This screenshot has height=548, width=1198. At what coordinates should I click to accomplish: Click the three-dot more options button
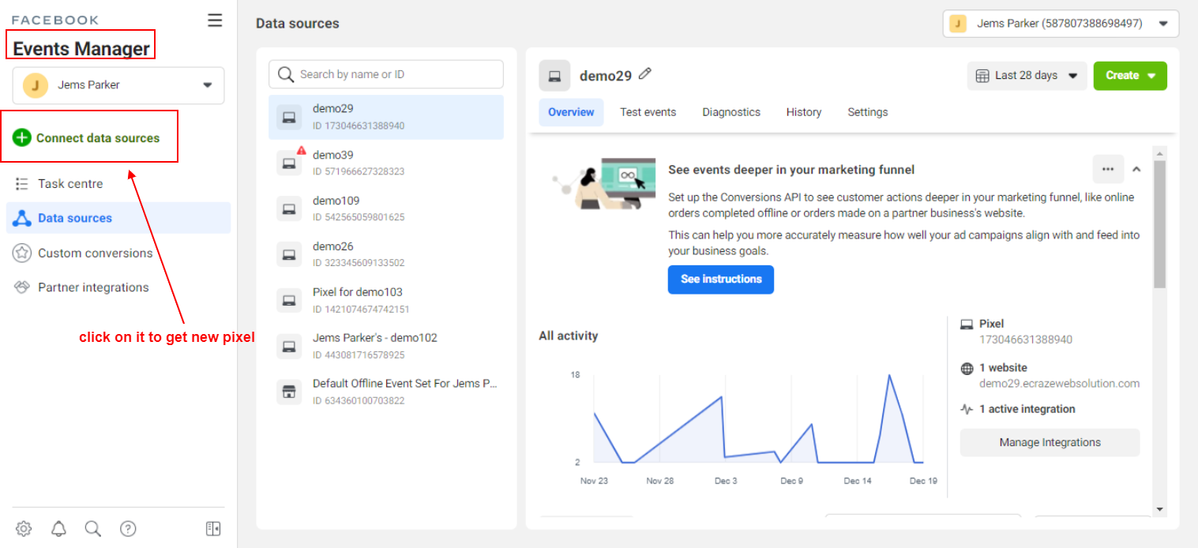click(x=1107, y=169)
